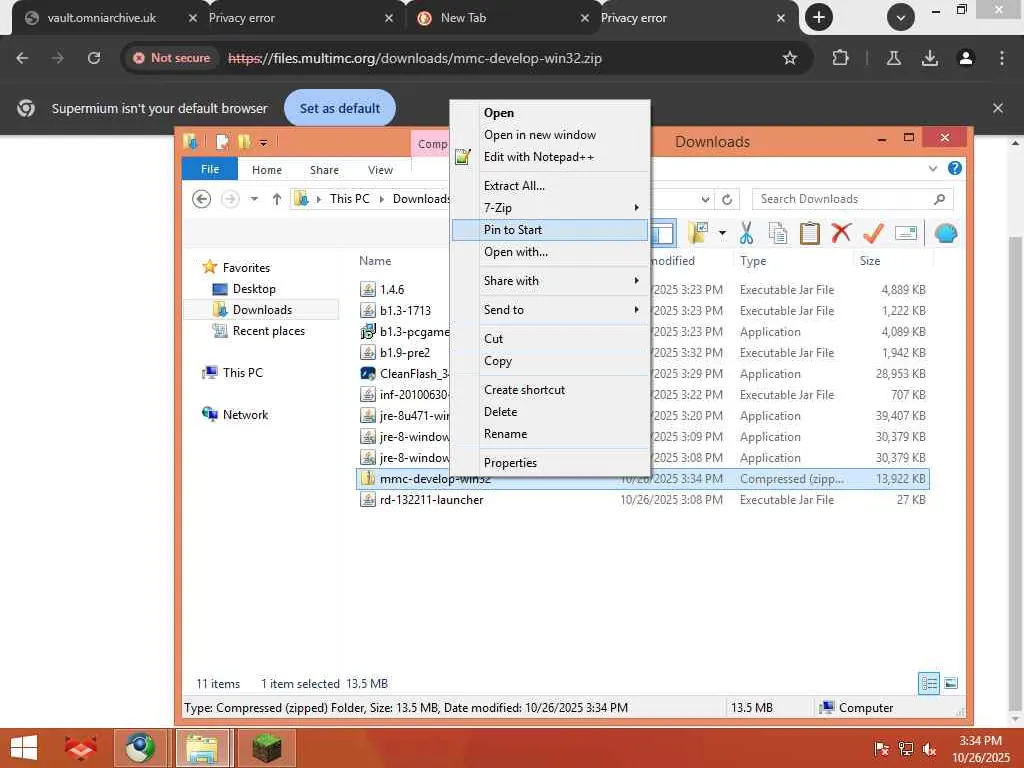Click the search magnifier in Search Downloads
The image size is (1024, 768).
[x=939, y=199]
